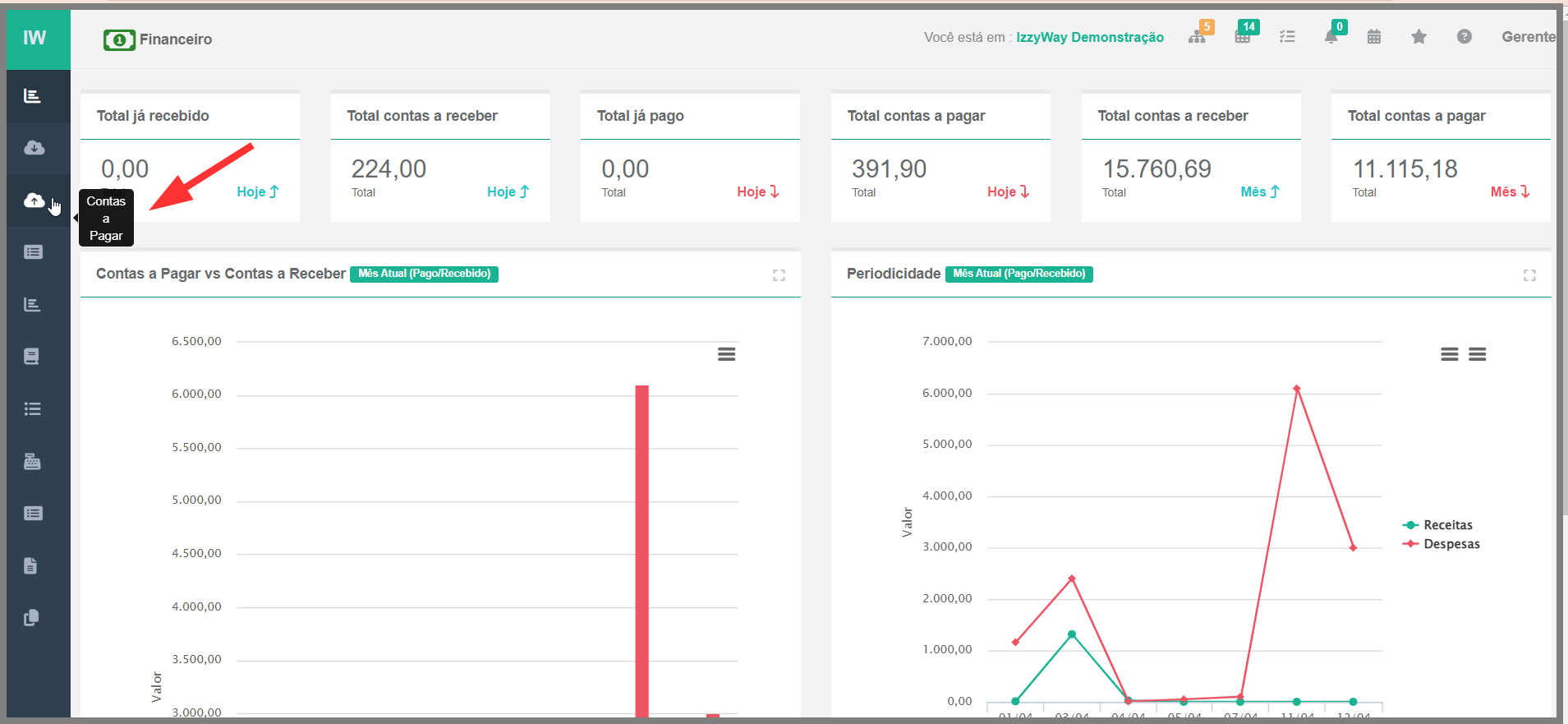Open the cloud download icon in the sidebar
This screenshot has width=1568, height=724.
coord(34,148)
